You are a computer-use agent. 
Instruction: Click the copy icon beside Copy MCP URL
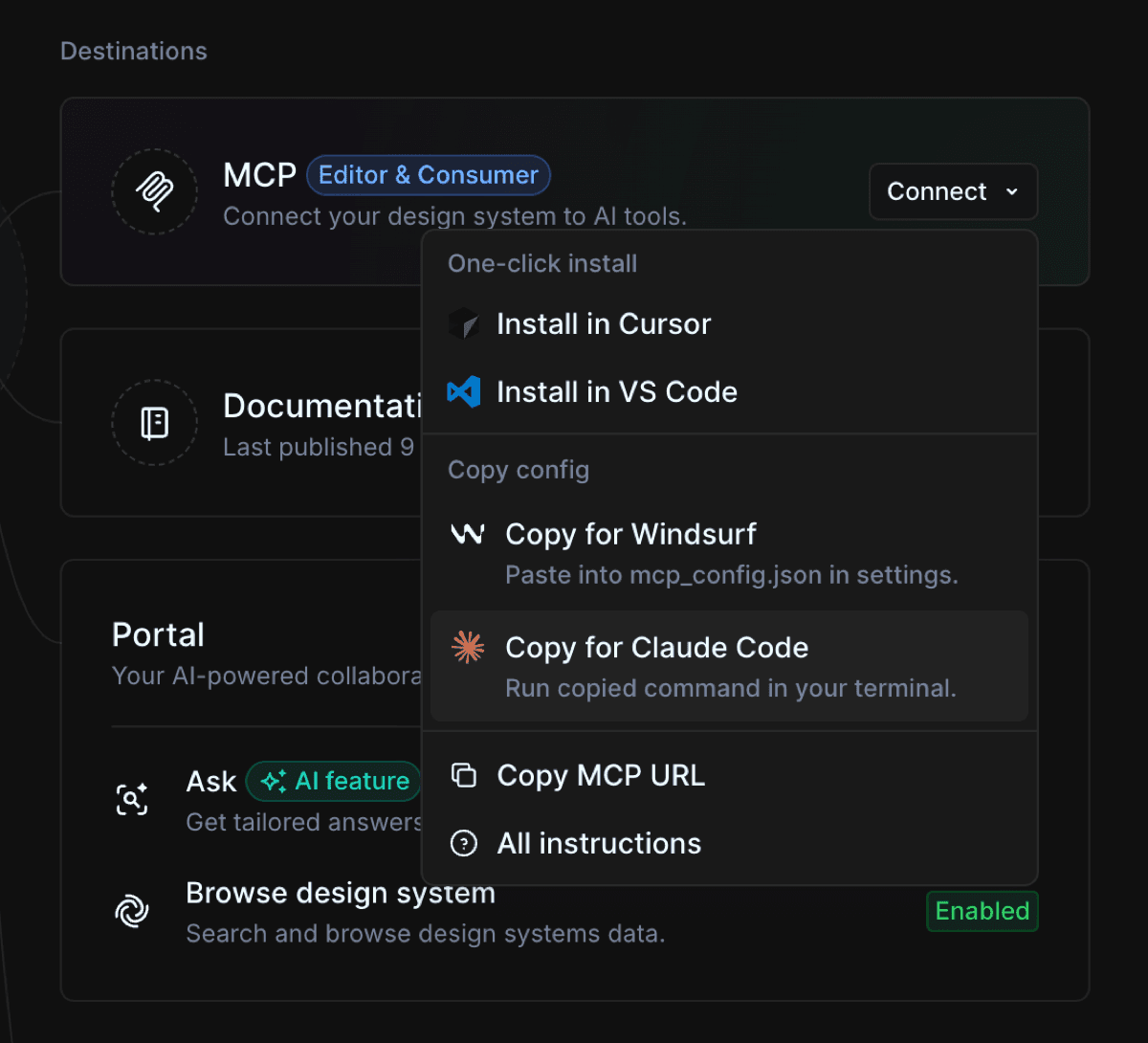[464, 775]
